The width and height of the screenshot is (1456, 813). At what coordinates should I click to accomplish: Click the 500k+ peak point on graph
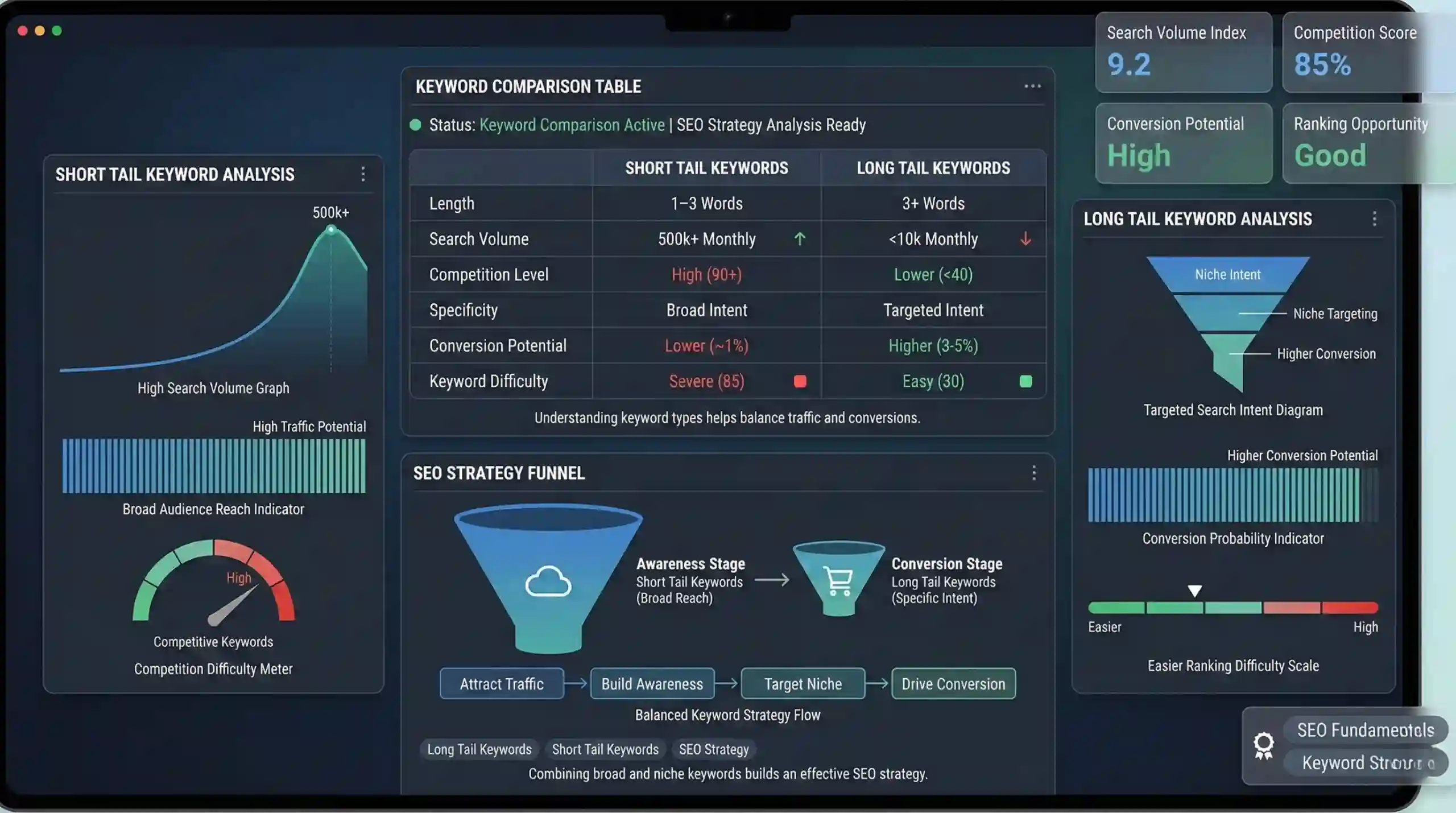click(331, 229)
